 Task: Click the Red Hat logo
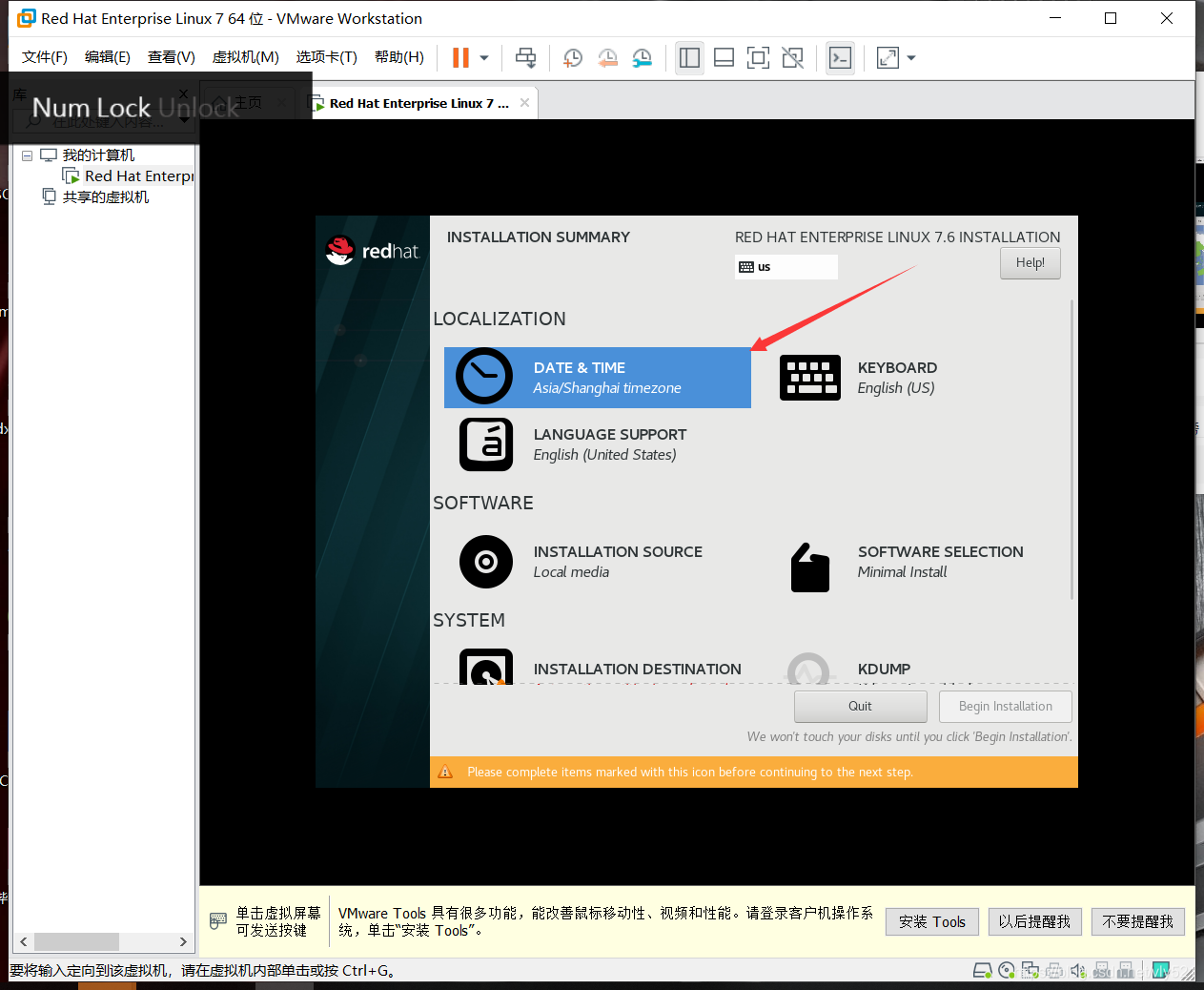click(373, 250)
